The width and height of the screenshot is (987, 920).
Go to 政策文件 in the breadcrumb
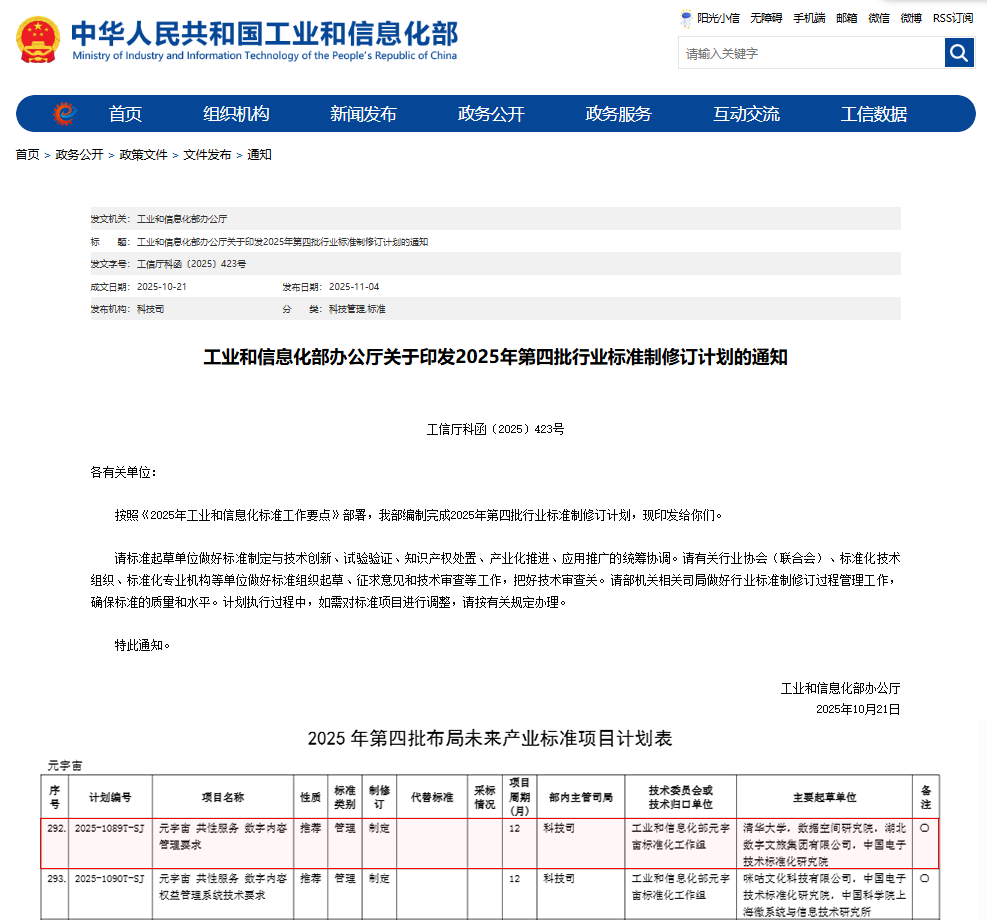pos(144,155)
